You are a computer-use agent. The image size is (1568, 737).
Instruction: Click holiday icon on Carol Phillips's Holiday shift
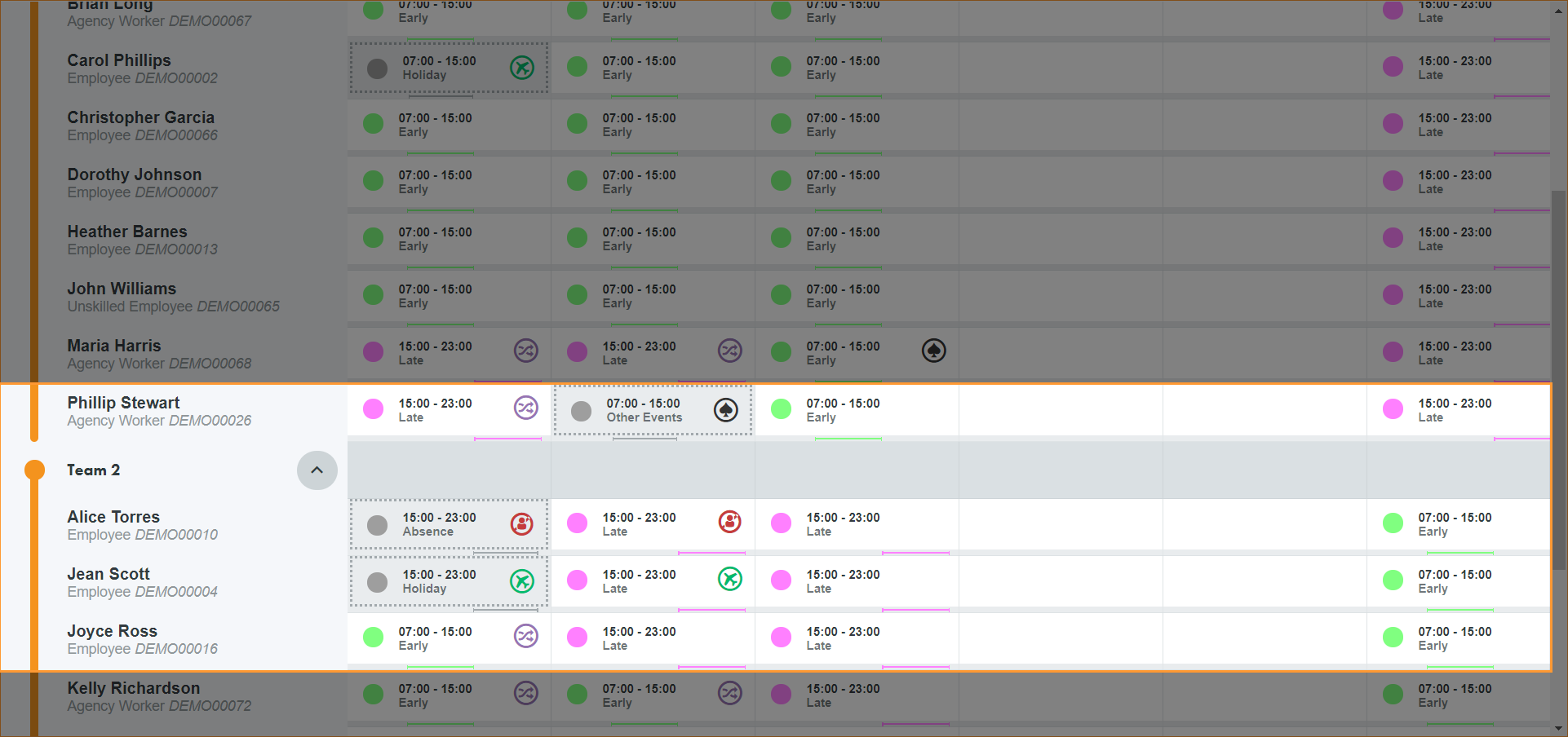click(x=521, y=67)
